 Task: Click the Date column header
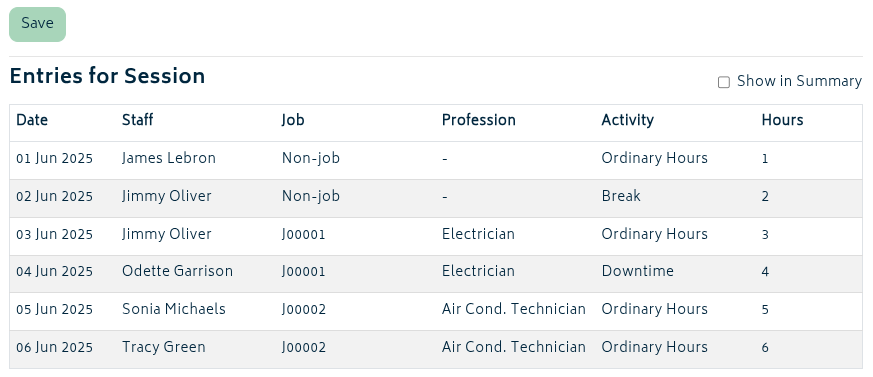[32, 120]
